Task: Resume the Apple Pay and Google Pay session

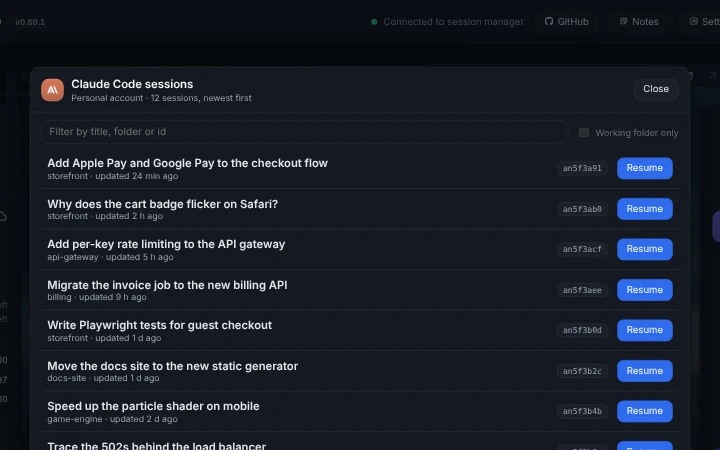Action: point(645,168)
